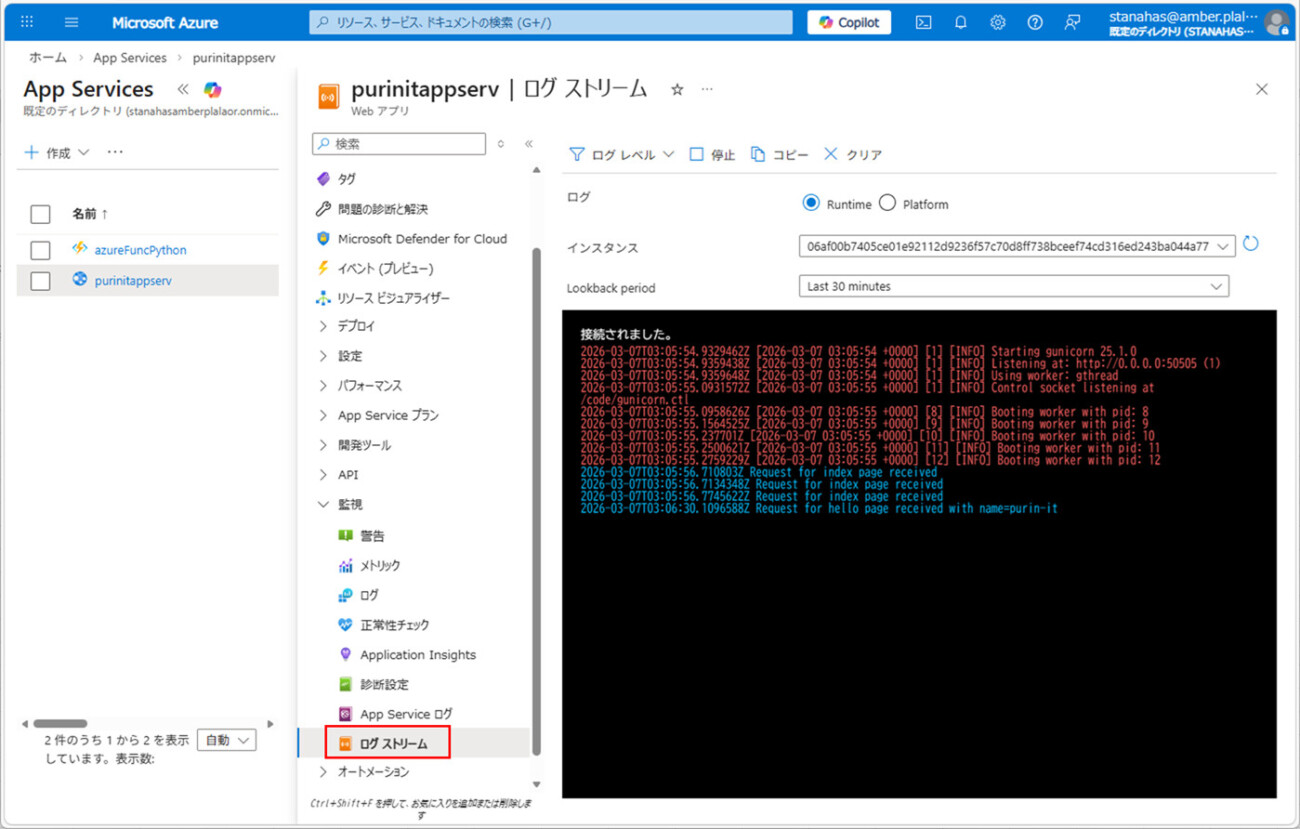Click the 停止 button to stop stream
1300x829 pixels.
(712, 155)
